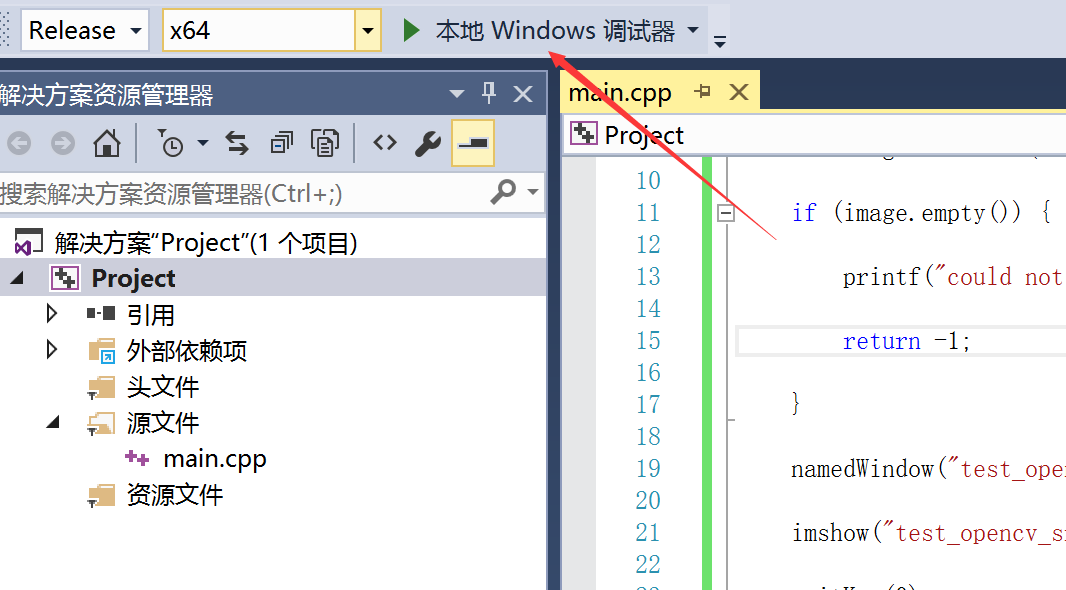Screen dimensions: 1066x590
Task: Select the 引用 tree item
Action: [x=151, y=315]
